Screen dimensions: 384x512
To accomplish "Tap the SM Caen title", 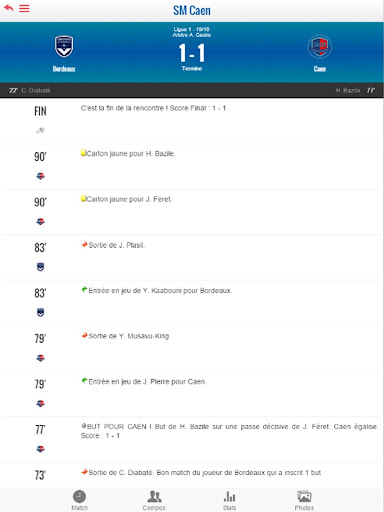I will click(x=192, y=10).
